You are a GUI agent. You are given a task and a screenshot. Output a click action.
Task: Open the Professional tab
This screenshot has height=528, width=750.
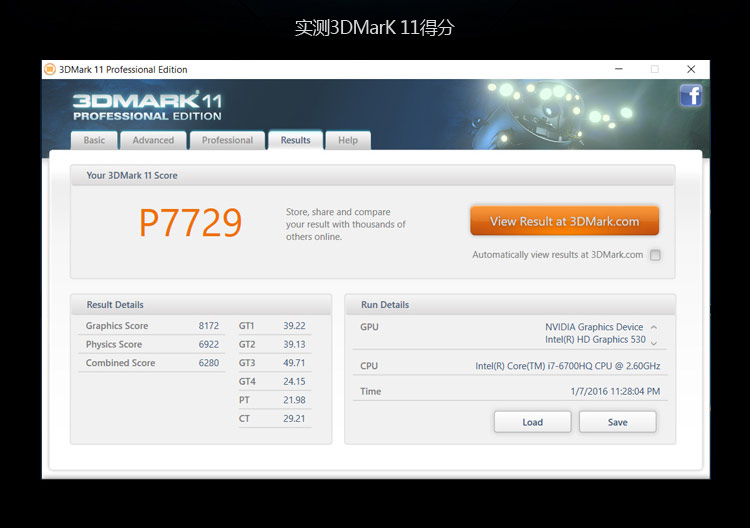[x=227, y=140]
